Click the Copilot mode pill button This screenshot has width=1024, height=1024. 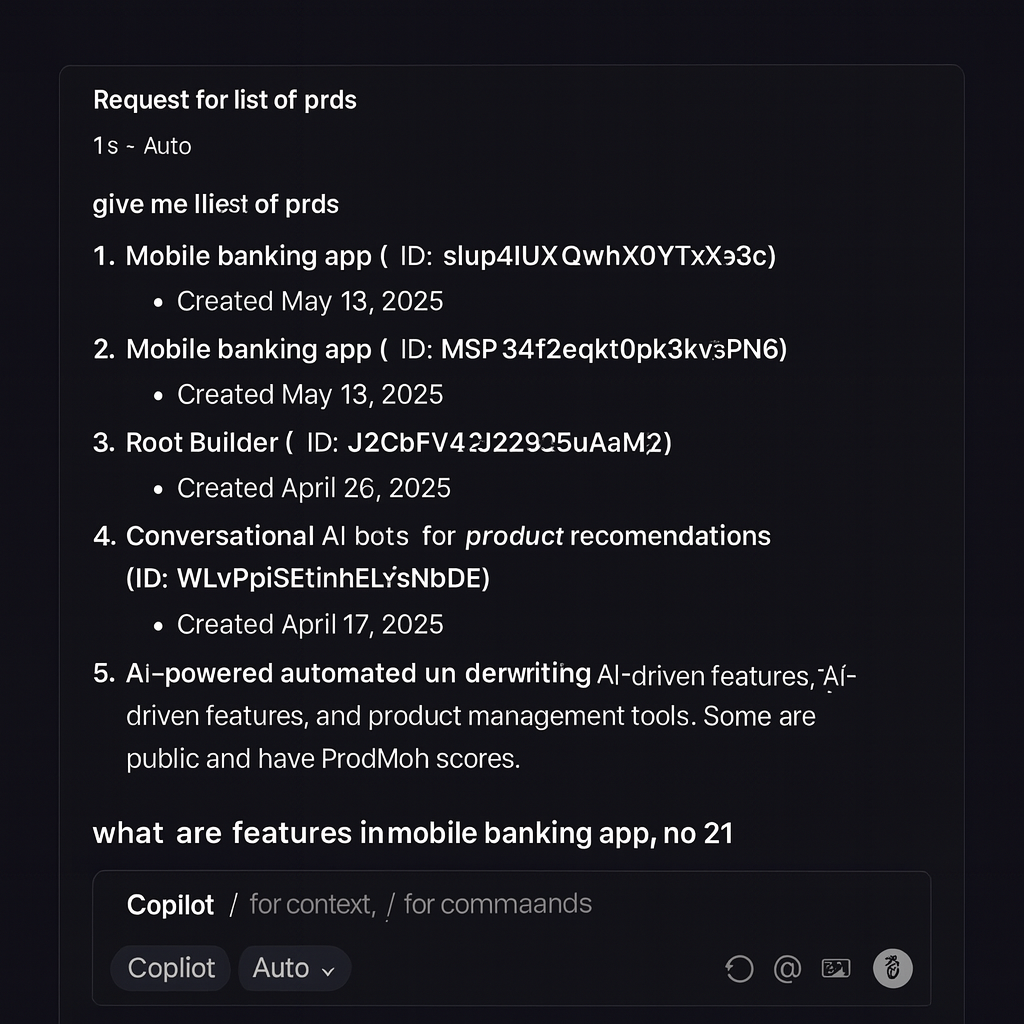pyautogui.click(x=171, y=968)
